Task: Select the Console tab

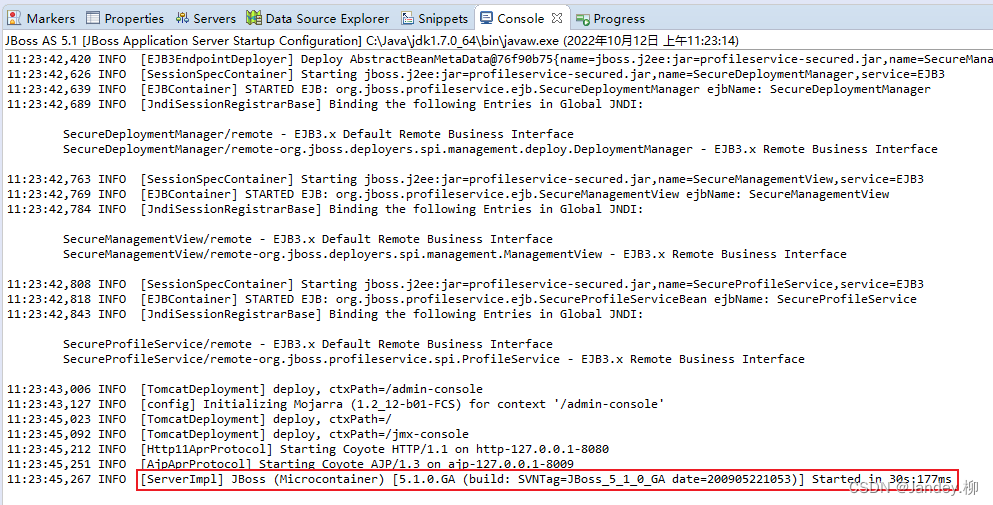Action: (521, 18)
